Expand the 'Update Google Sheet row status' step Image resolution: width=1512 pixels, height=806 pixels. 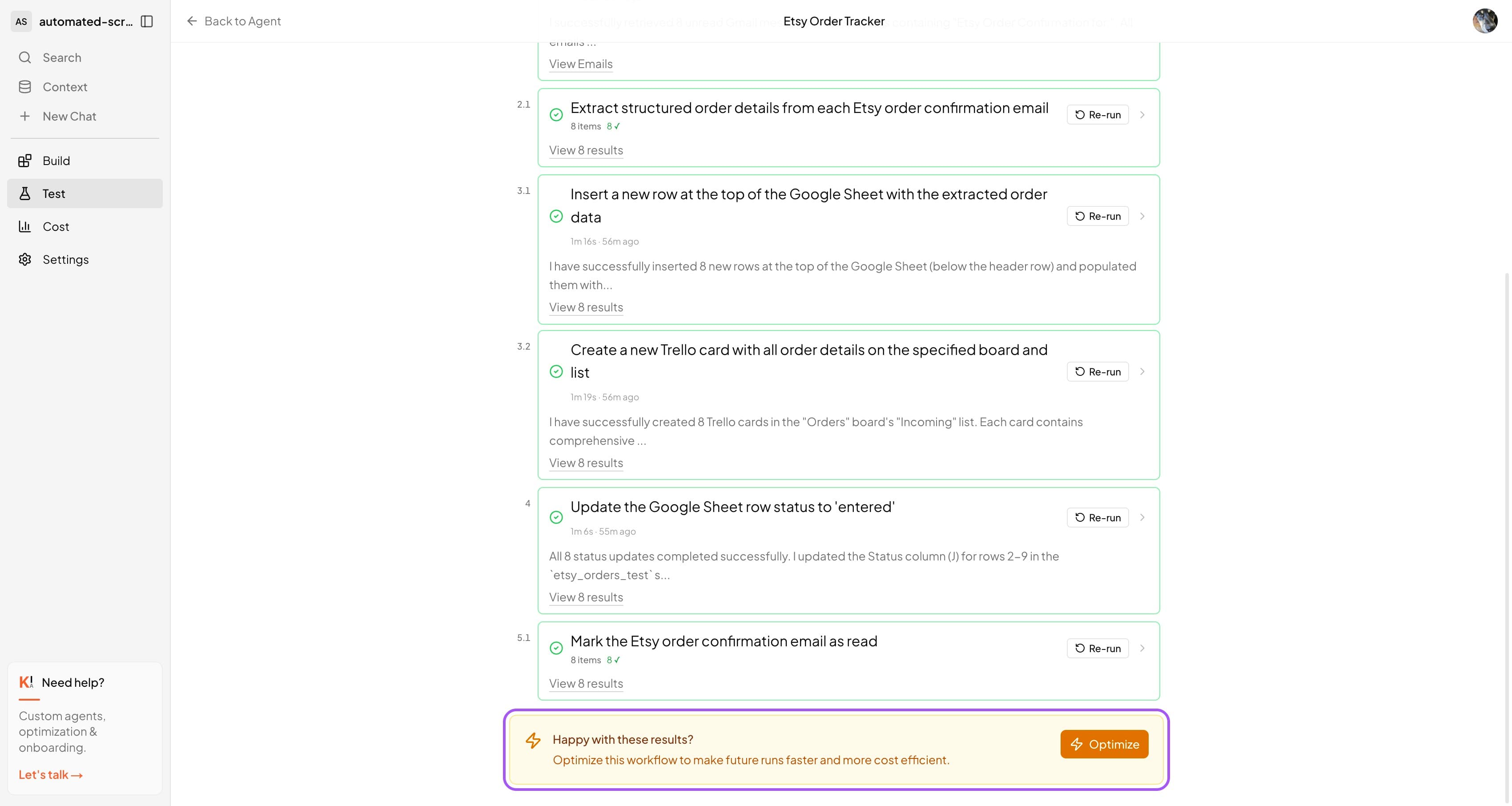click(1142, 517)
